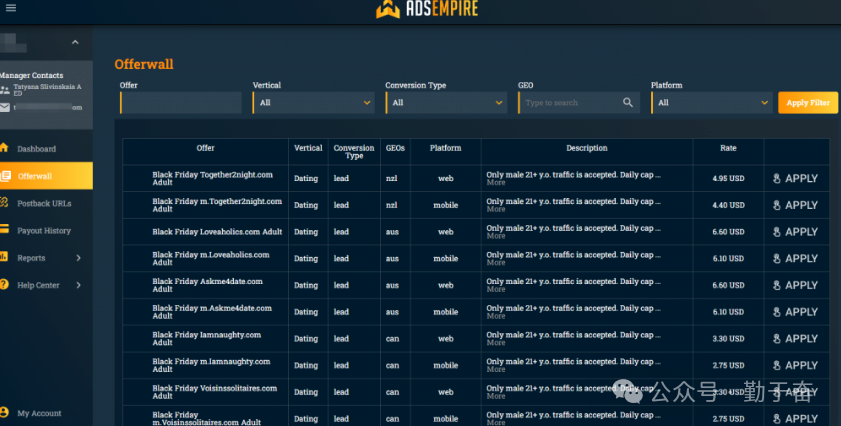841x426 pixels.
Task: Open the Platform filter dropdown
Action: [712, 102]
